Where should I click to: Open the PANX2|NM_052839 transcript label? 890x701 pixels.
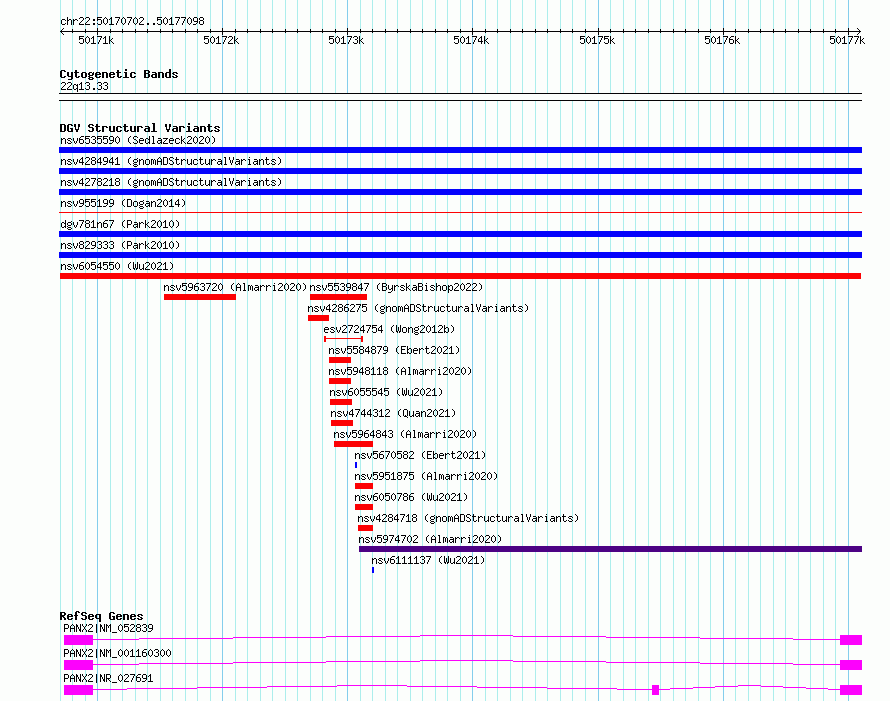click(x=108, y=628)
